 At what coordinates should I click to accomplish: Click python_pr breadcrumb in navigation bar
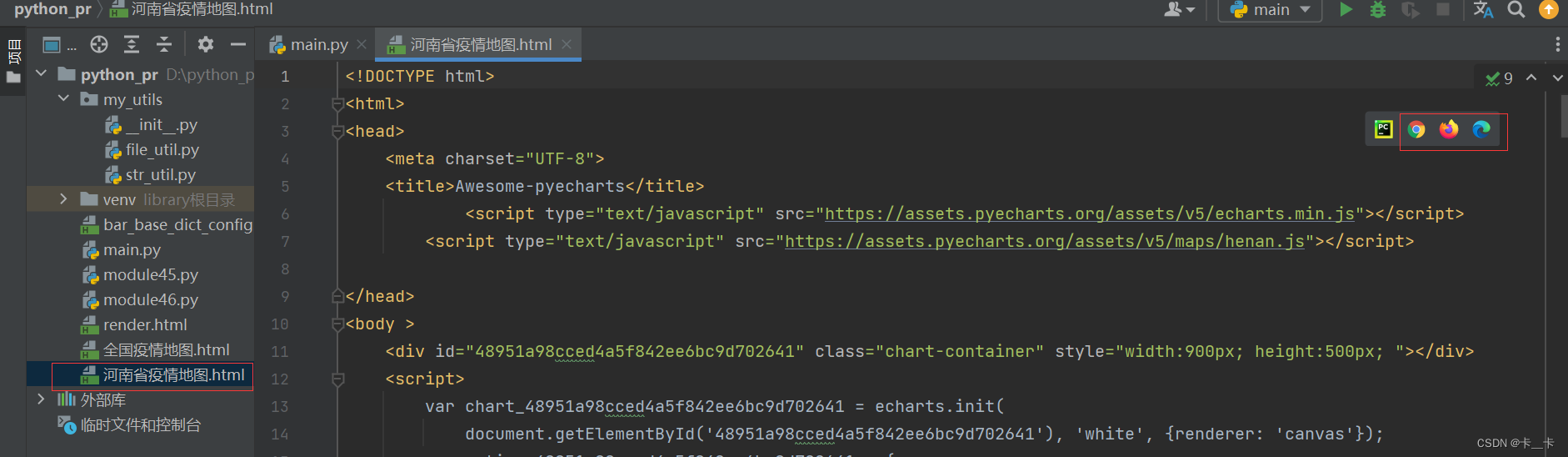coord(52,9)
